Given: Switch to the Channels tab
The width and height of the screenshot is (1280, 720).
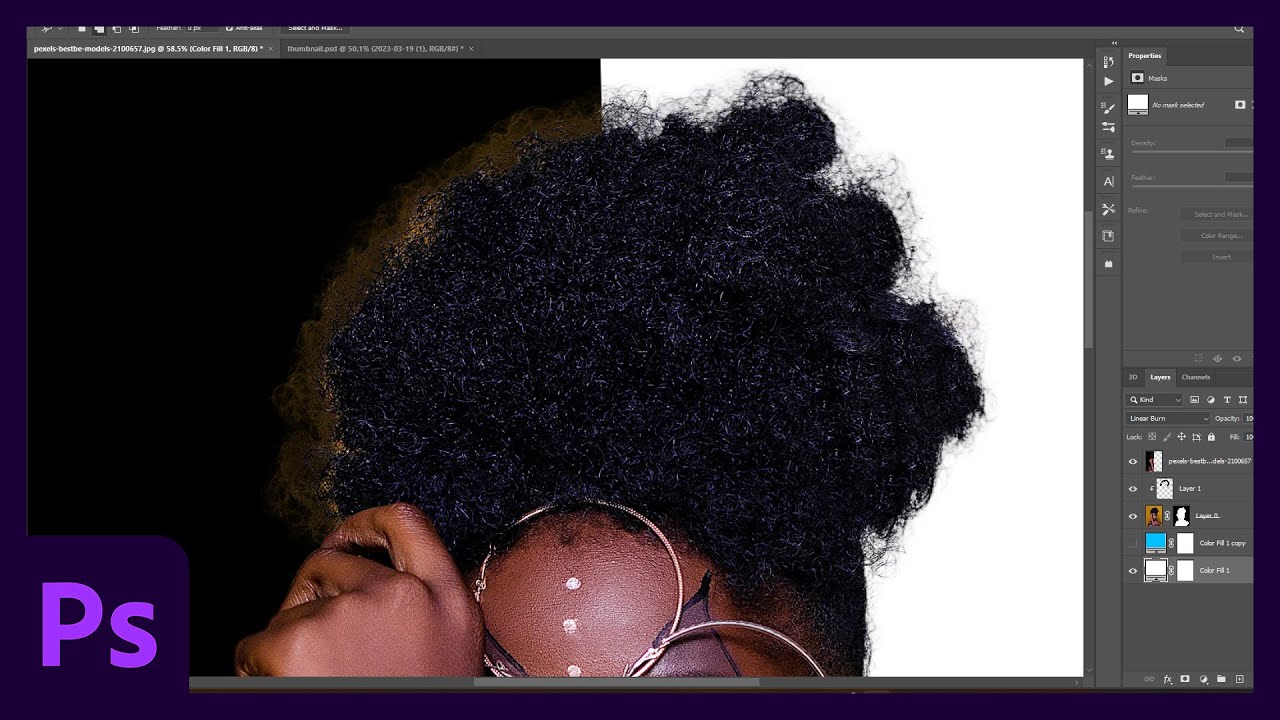Looking at the screenshot, I should click(x=1196, y=377).
